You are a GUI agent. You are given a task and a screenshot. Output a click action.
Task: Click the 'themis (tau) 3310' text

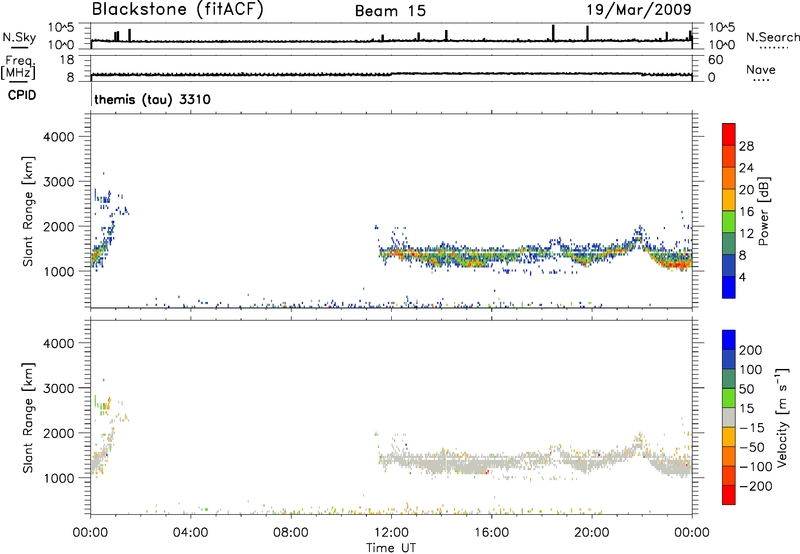click(x=152, y=99)
